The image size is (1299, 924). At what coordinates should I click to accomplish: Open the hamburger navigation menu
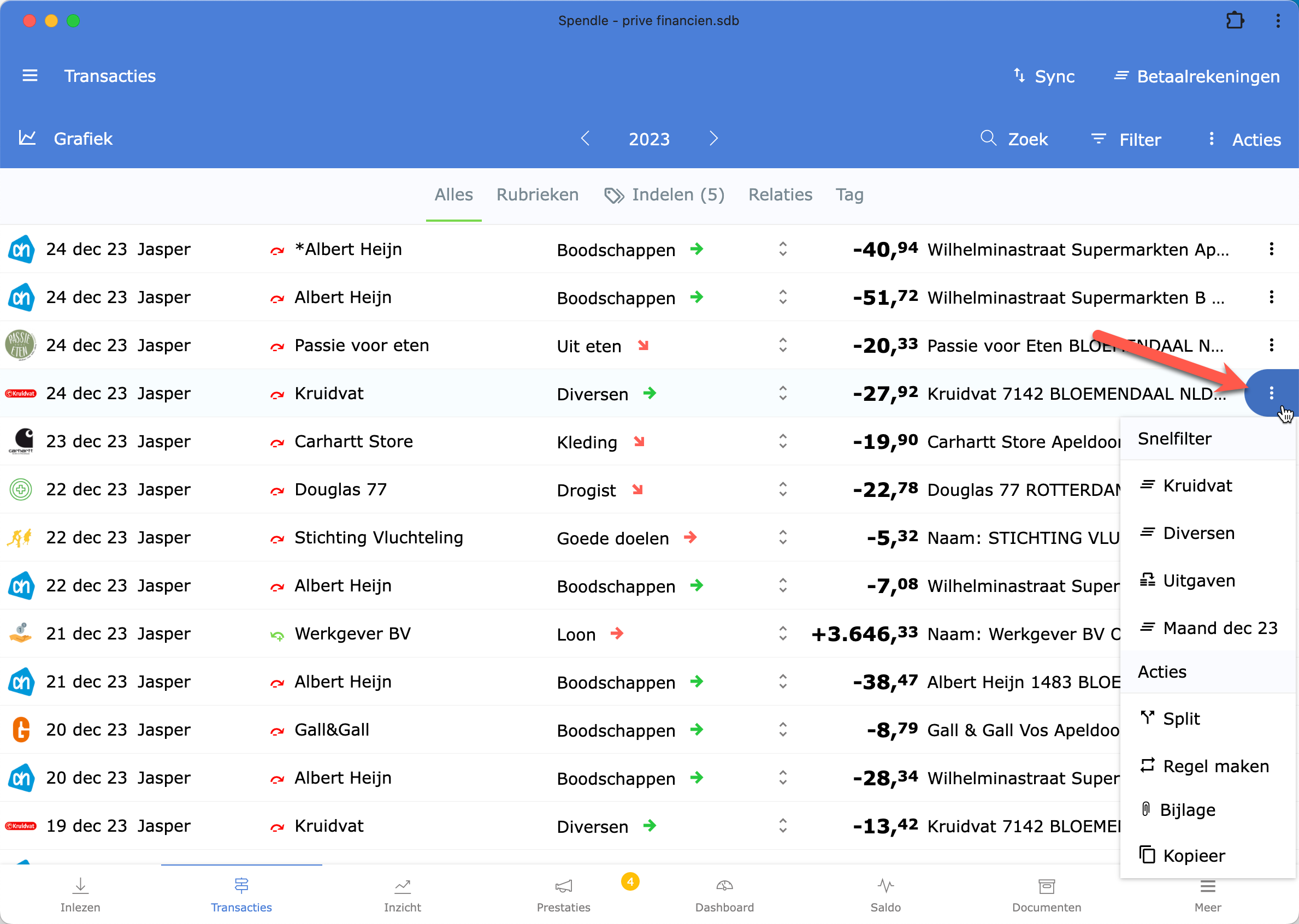point(29,76)
